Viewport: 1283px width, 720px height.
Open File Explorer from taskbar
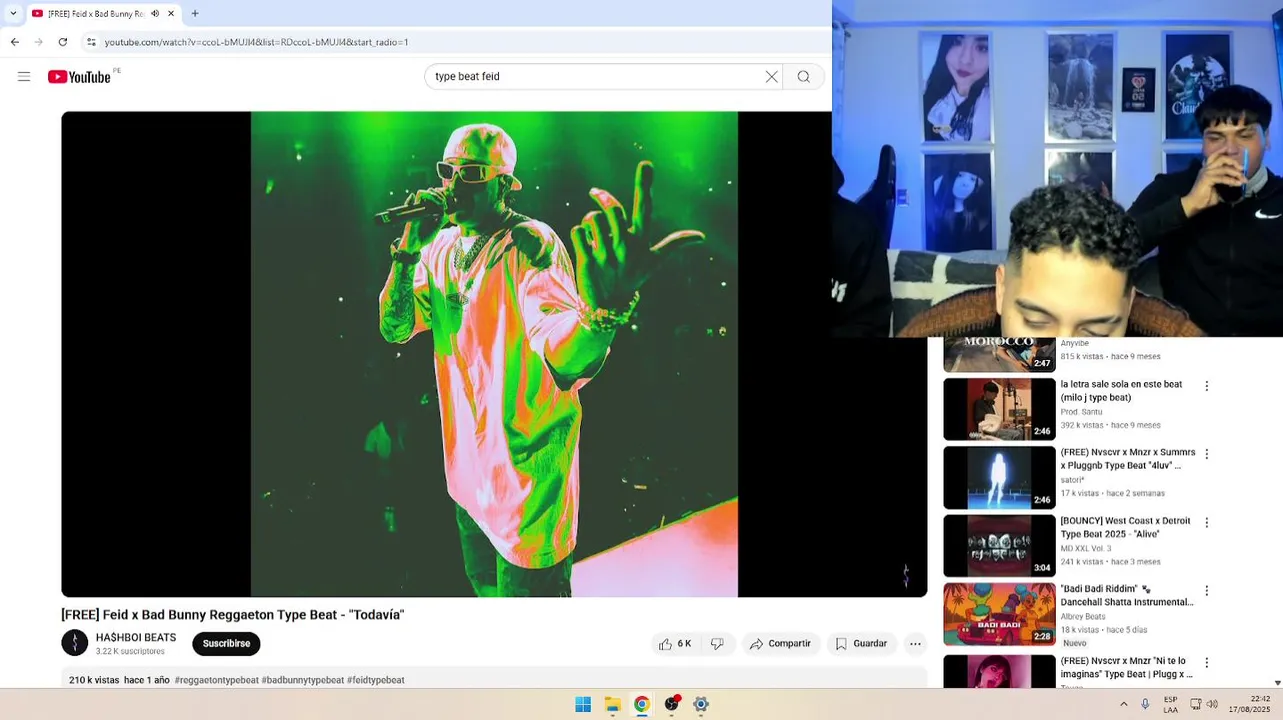[x=612, y=704]
